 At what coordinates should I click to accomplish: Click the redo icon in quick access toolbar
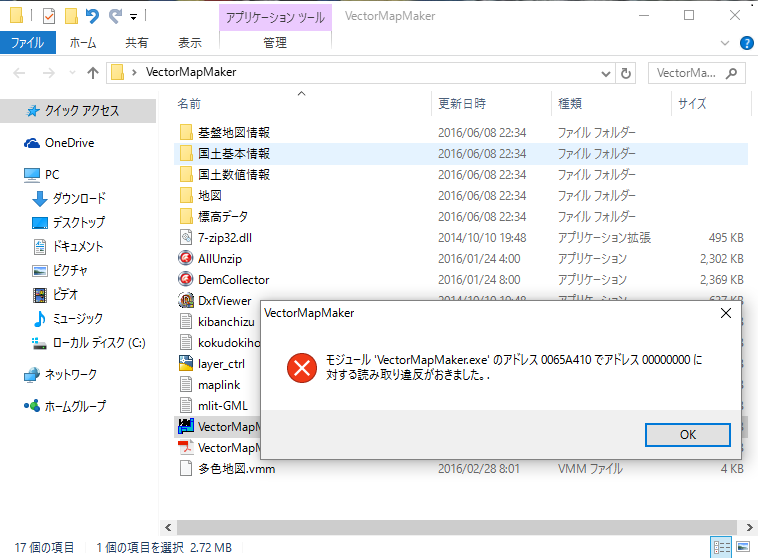point(115,16)
